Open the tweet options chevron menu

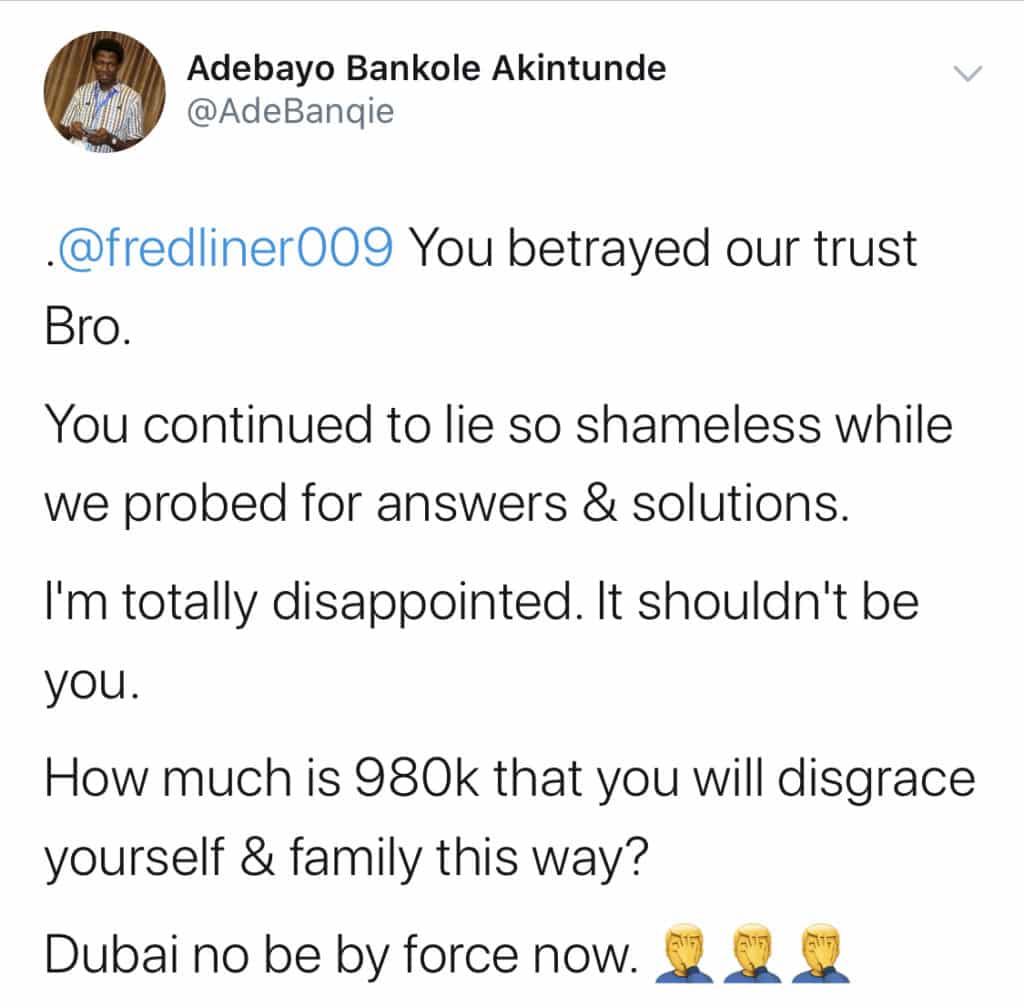[967, 73]
